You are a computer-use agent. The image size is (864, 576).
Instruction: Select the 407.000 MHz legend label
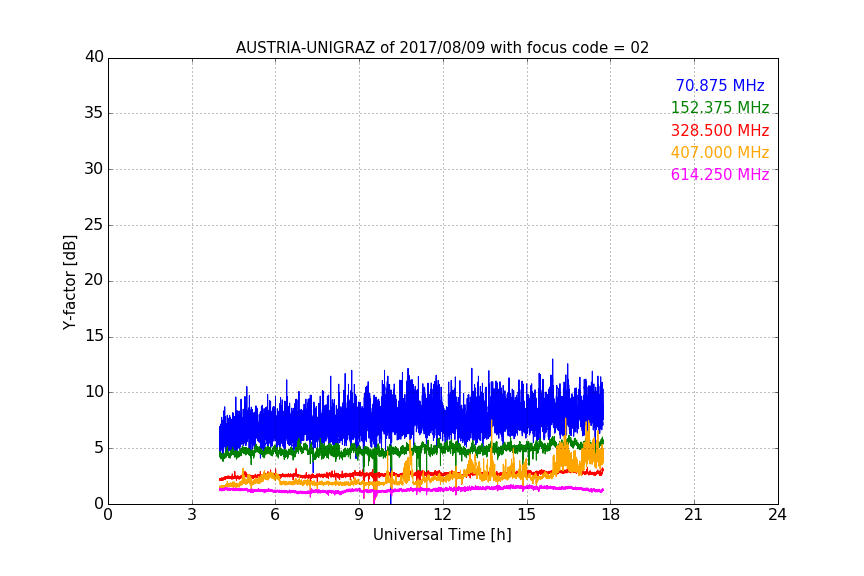tap(720, 152)
